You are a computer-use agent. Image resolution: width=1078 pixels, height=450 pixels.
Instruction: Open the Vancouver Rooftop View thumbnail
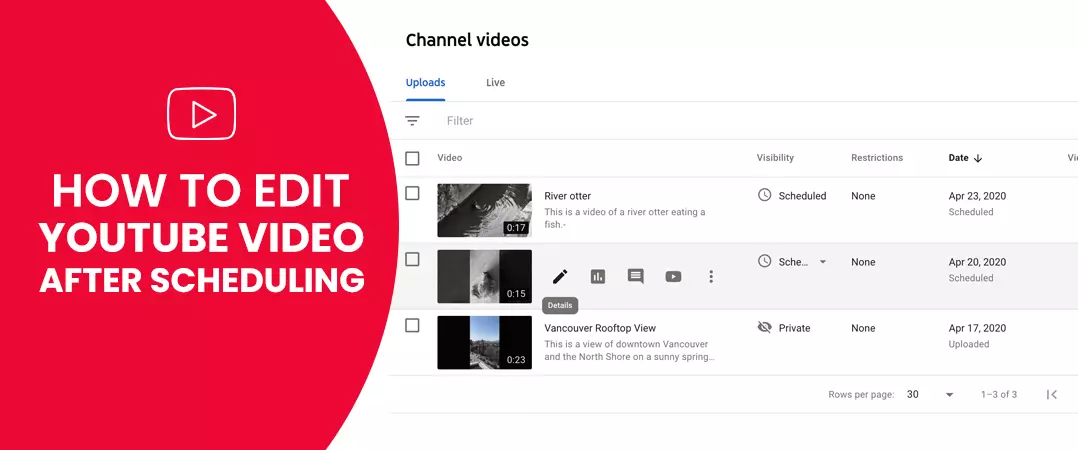pyautogui.click(x=484, y=342)
